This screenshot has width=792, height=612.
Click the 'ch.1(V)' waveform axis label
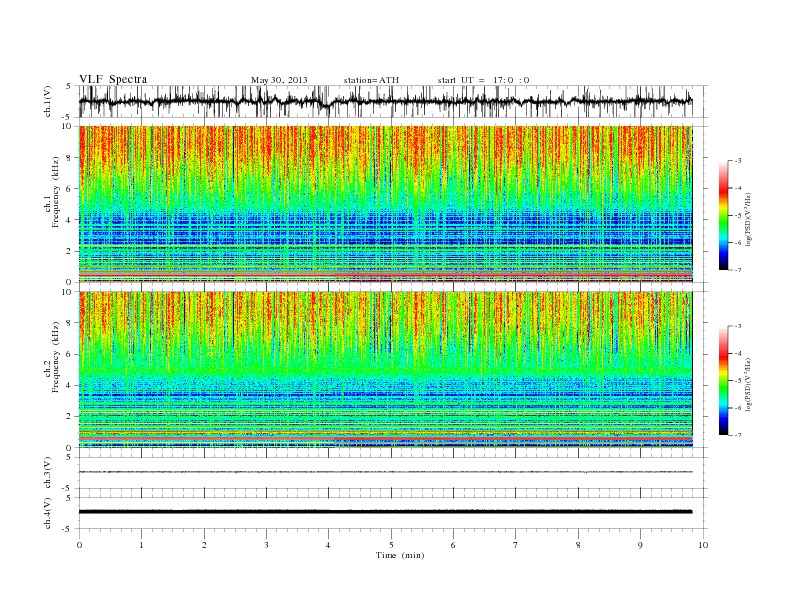tap(48, 101)
